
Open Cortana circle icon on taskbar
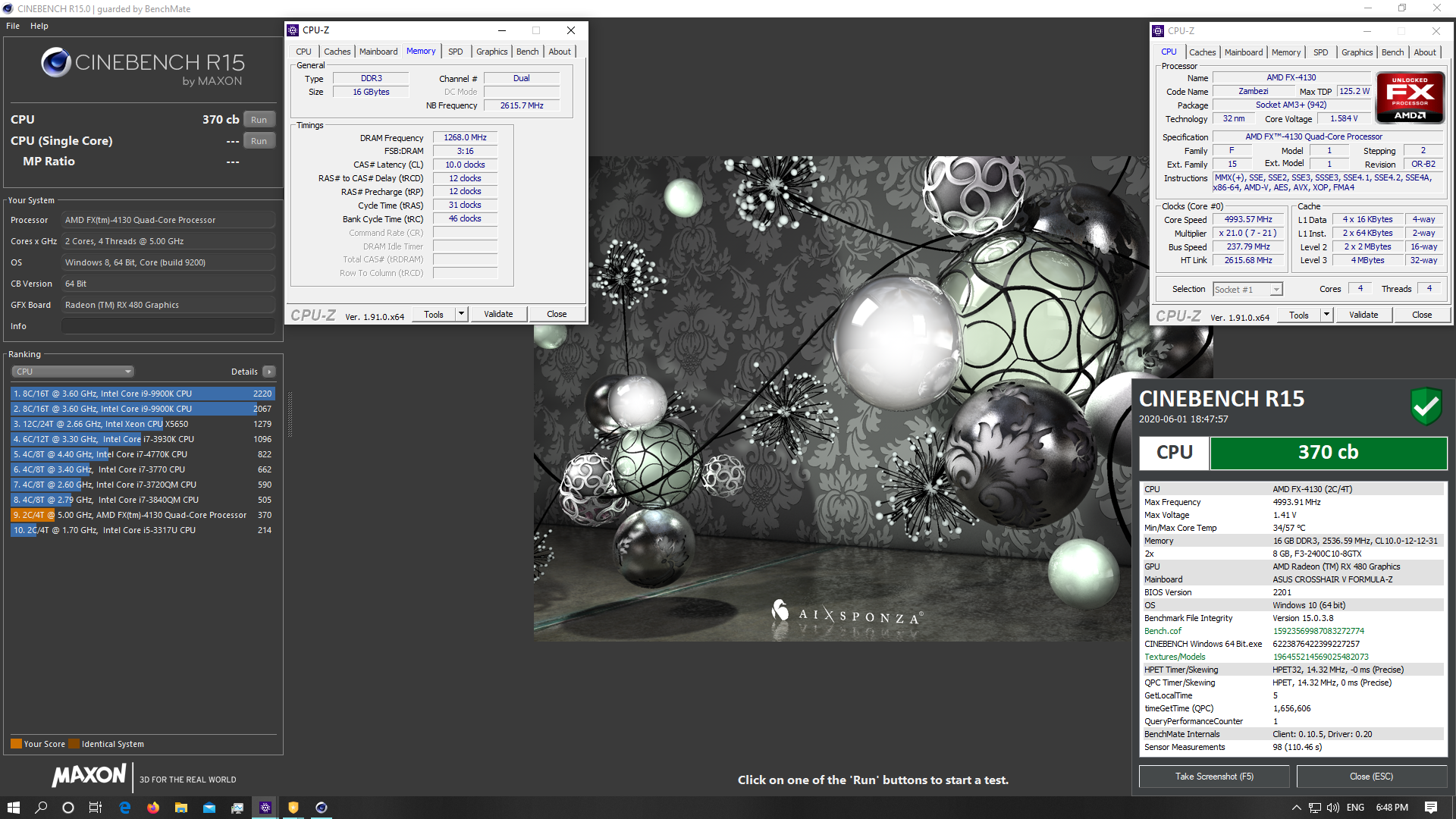coord(68,808)
